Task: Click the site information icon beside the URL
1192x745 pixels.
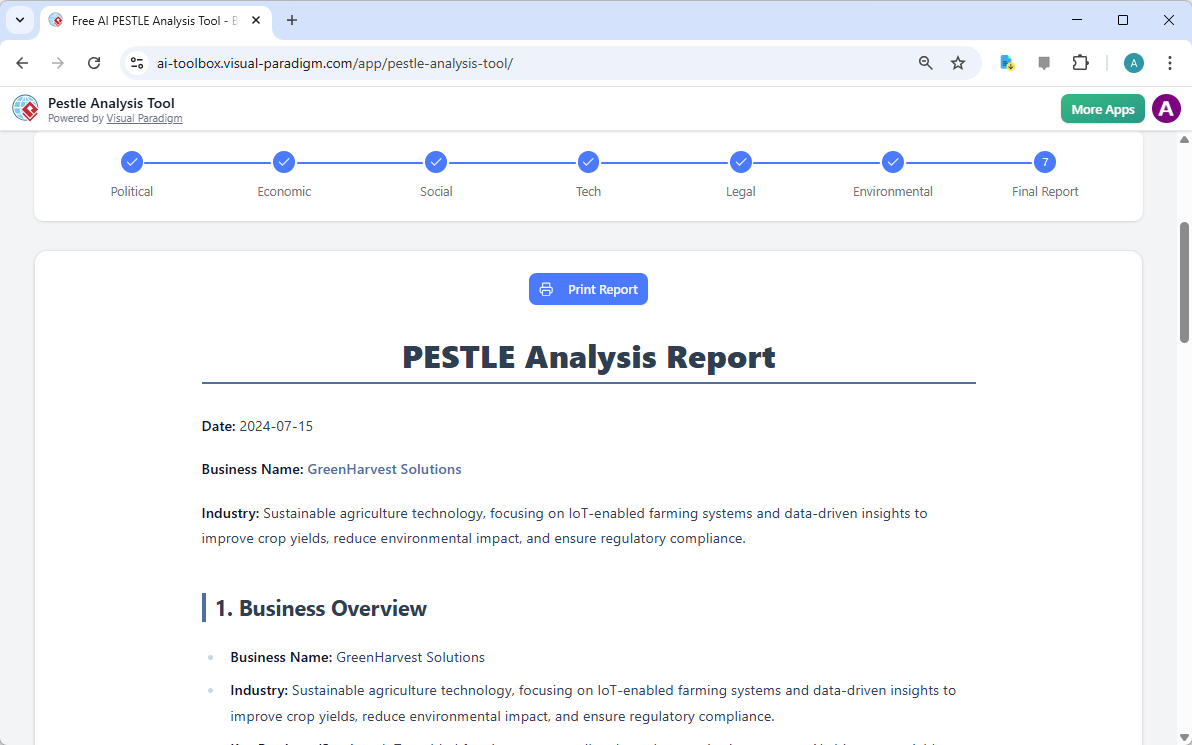Action: (x=136, y=62)
